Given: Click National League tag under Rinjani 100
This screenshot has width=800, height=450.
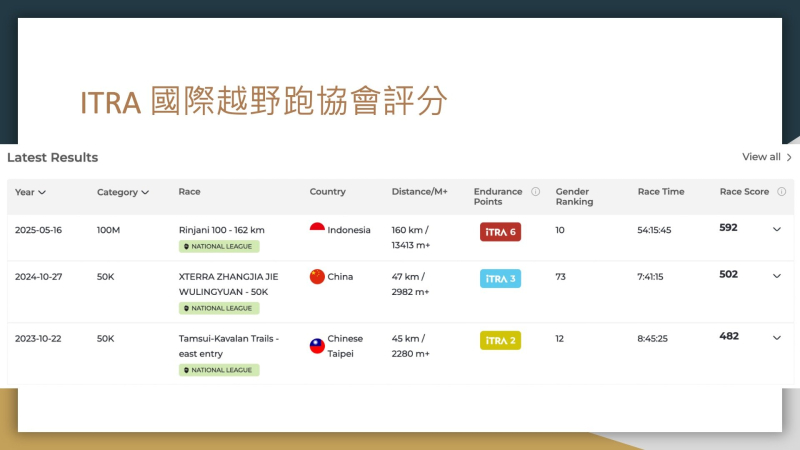Looking at the screenshot, I should (219, 246).
